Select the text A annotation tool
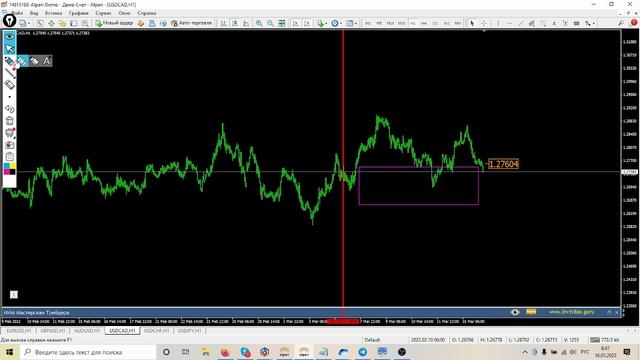 point(47,61)
